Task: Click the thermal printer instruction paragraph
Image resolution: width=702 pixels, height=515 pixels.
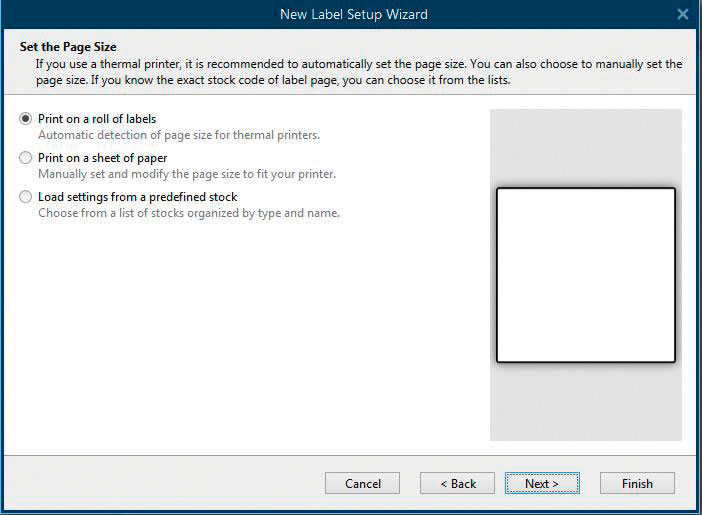Action: [359, 72]
